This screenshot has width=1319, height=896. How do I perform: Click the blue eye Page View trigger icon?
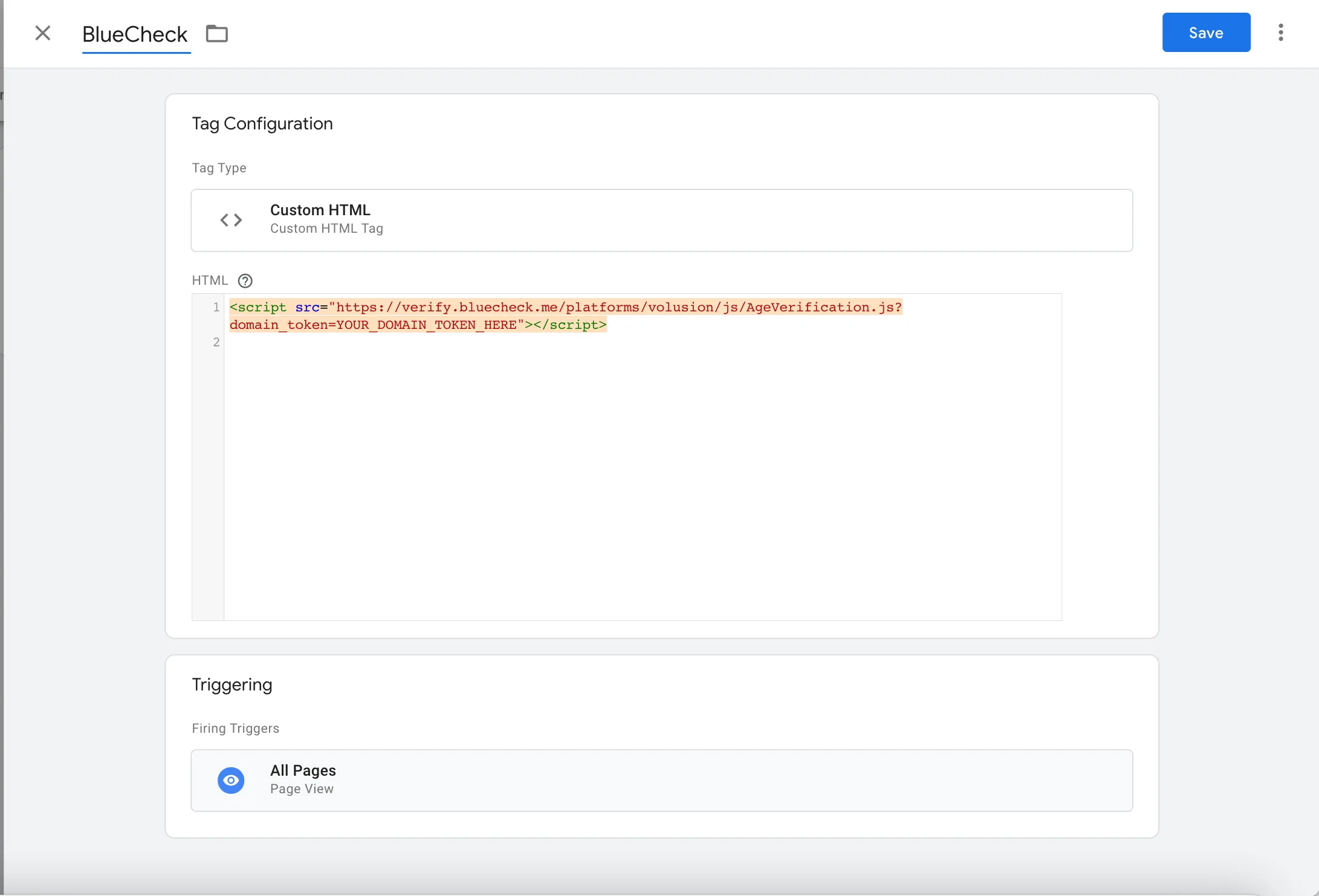[x=231, y=781]
